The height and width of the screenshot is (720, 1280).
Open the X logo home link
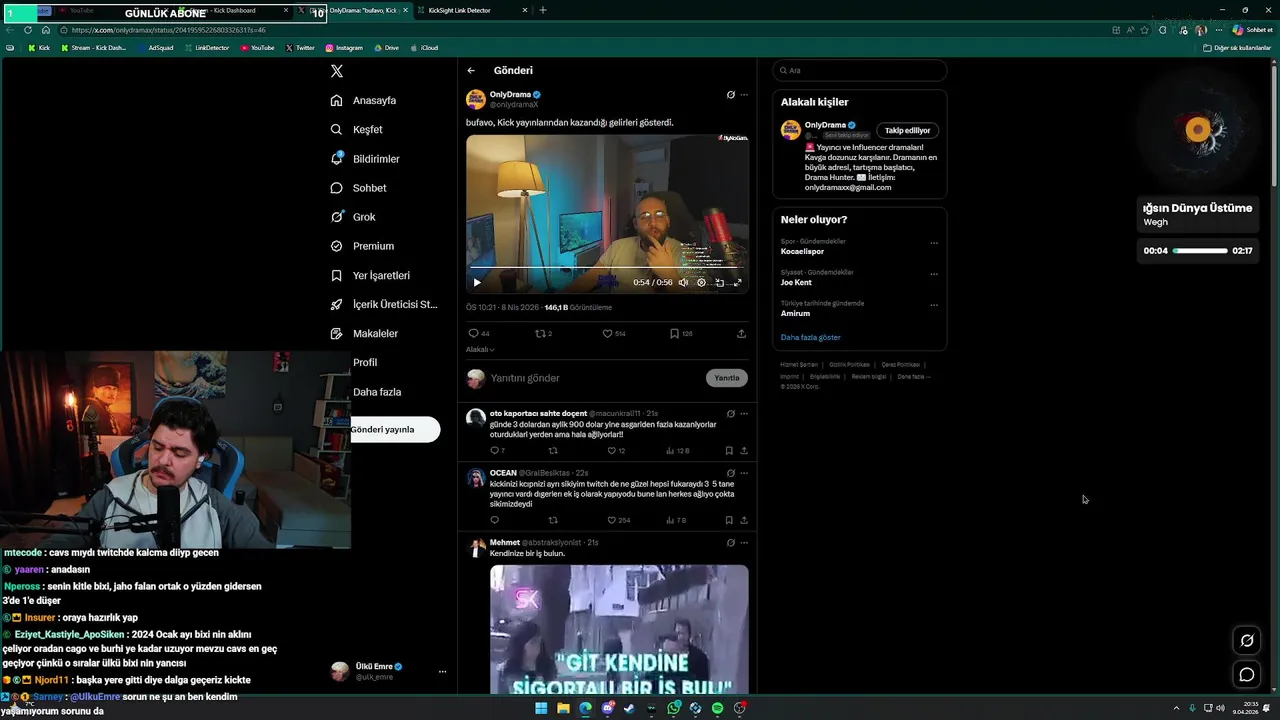point(337,71)
